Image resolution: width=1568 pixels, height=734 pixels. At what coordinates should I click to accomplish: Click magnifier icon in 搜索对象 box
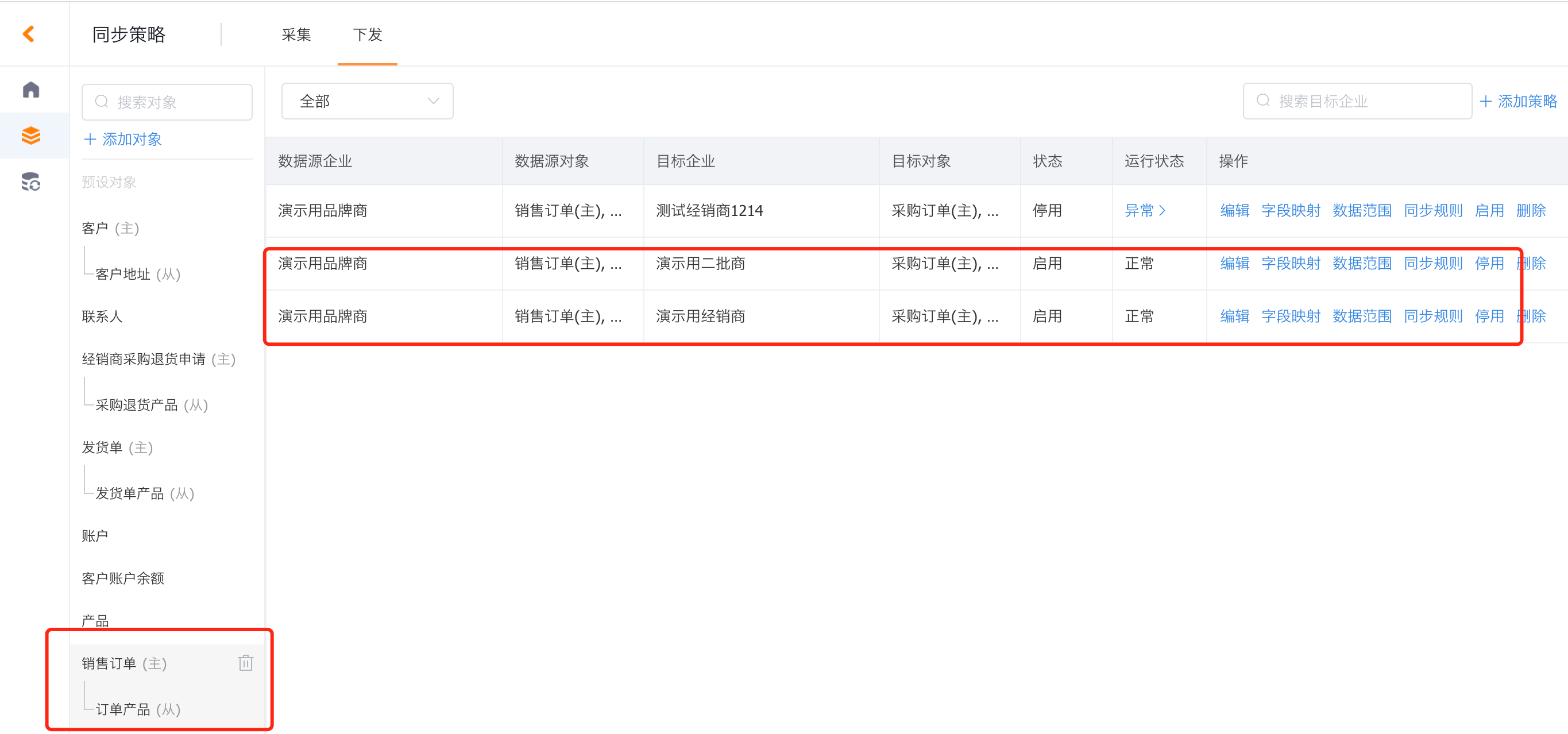102,102
